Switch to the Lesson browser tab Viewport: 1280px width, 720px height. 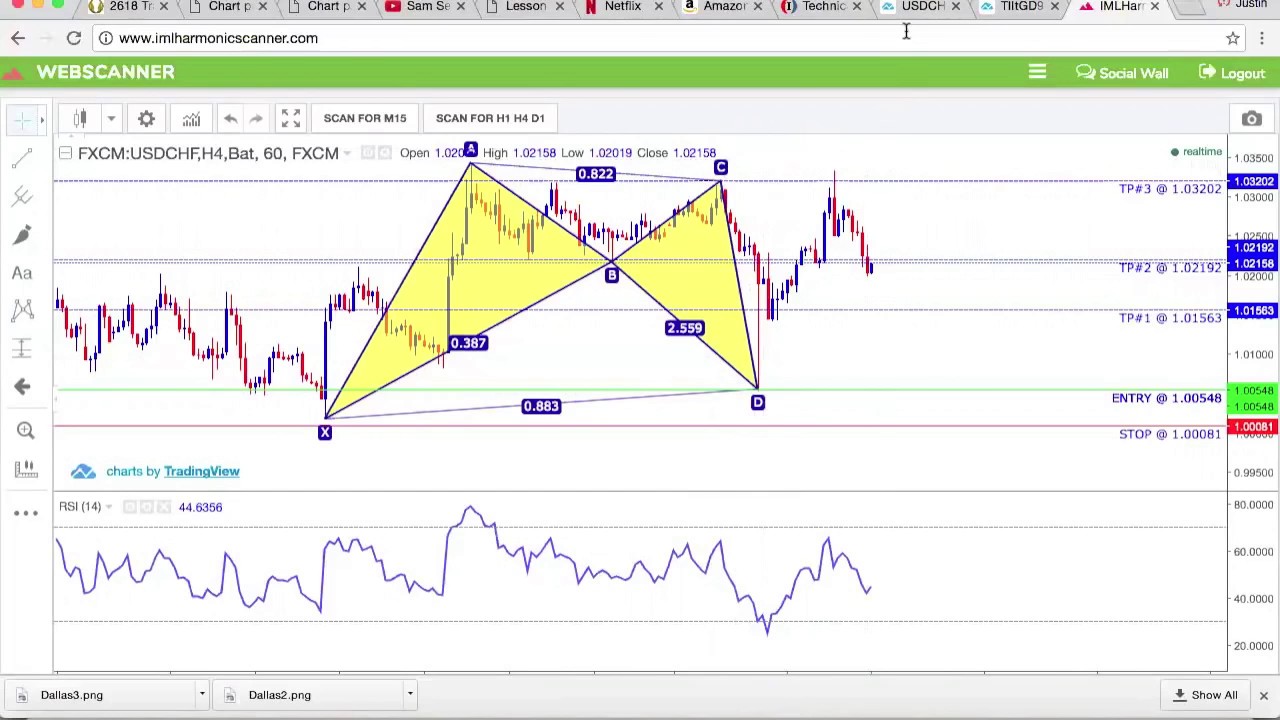click(x=525, y=7)
